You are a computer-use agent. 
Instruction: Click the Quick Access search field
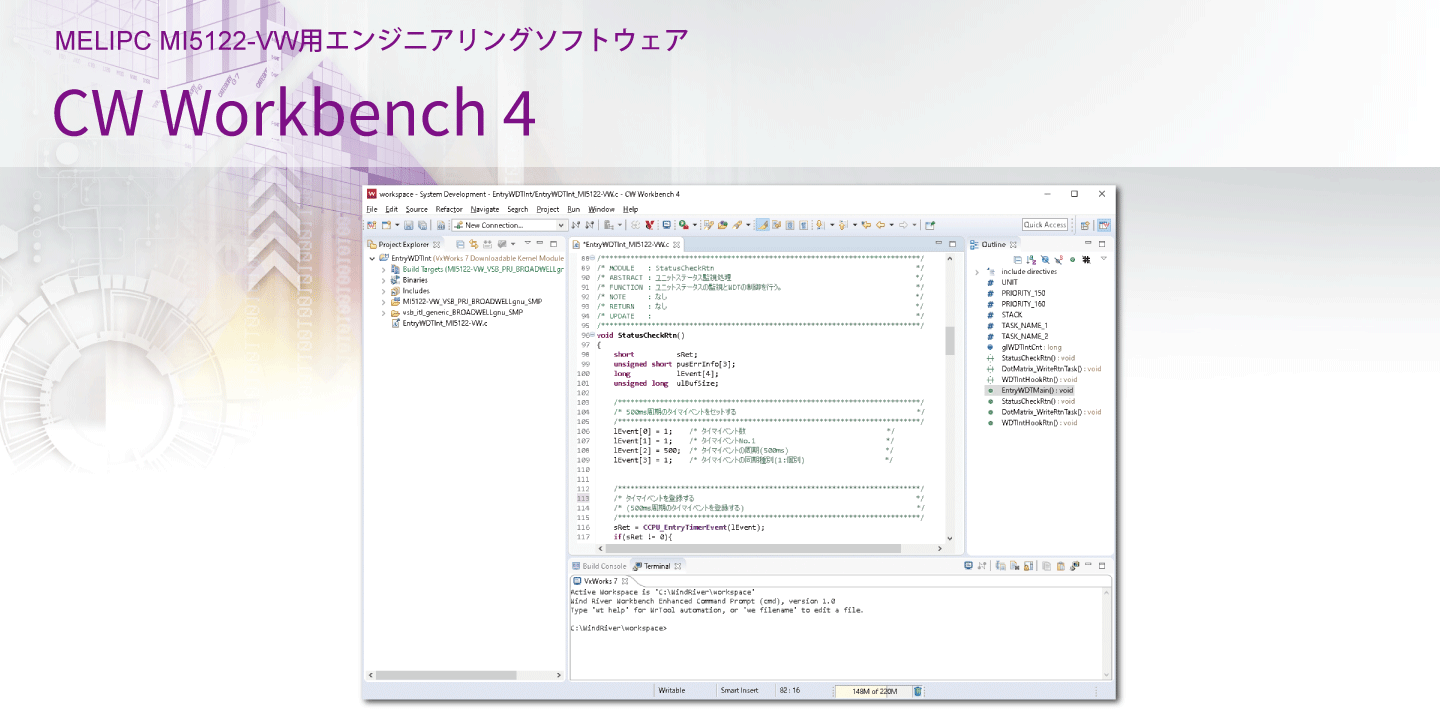click(1045, 225)
